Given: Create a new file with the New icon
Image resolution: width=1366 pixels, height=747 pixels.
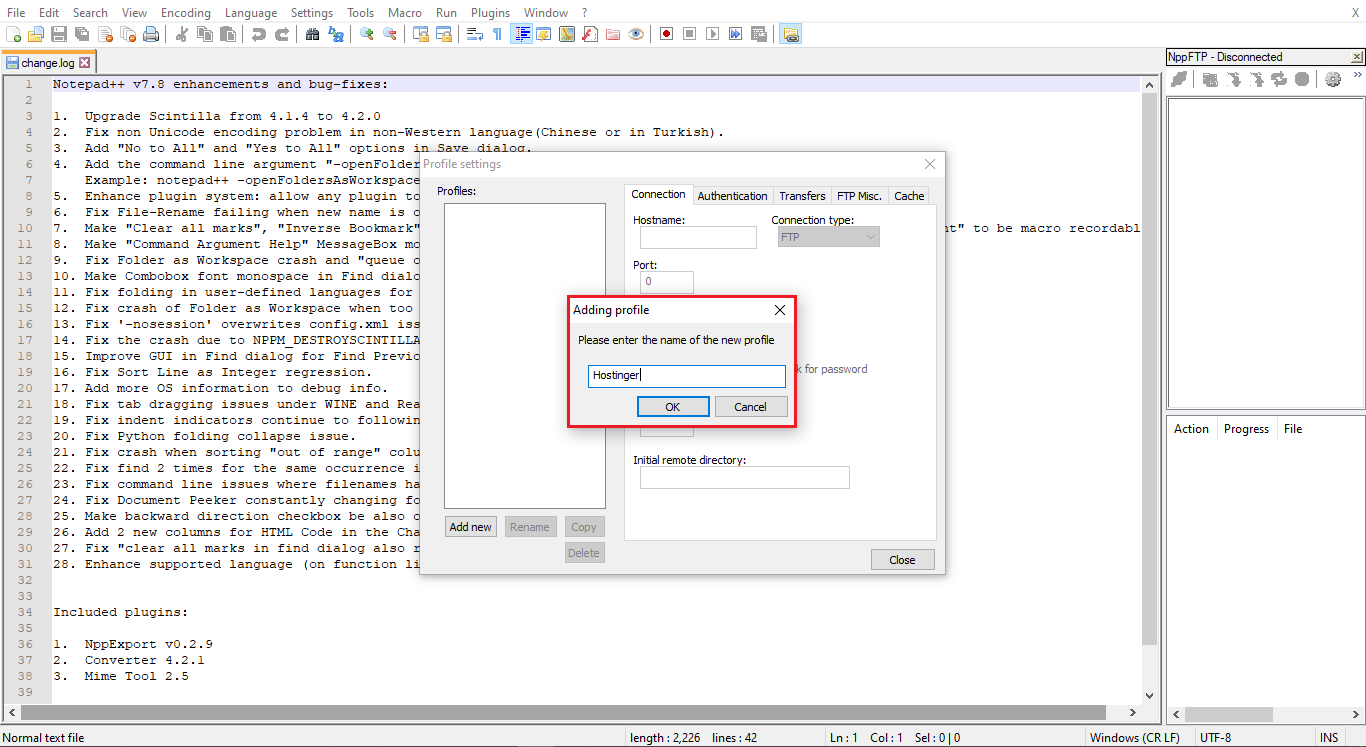Looking at the screenshot, I should 14,33.
